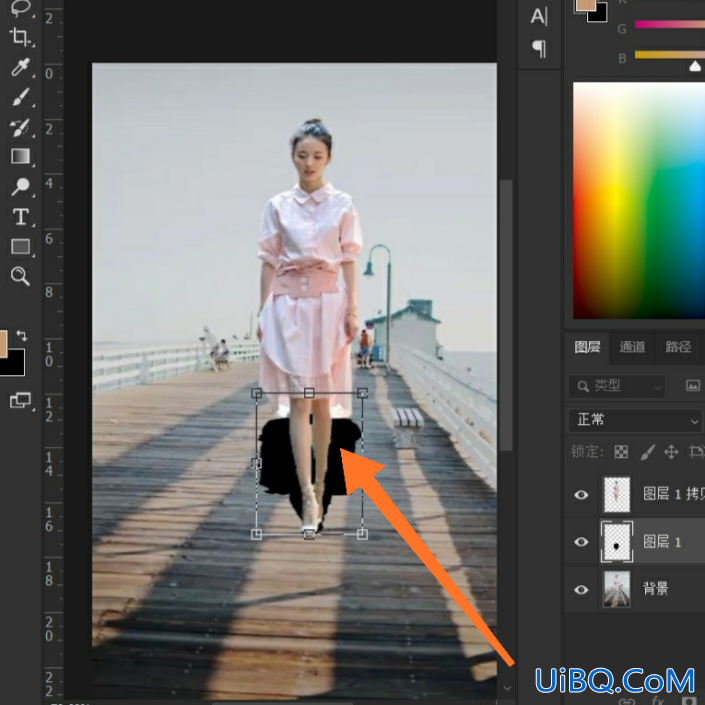
Task: Click the G channel color slider
Action: click(669, 24)
